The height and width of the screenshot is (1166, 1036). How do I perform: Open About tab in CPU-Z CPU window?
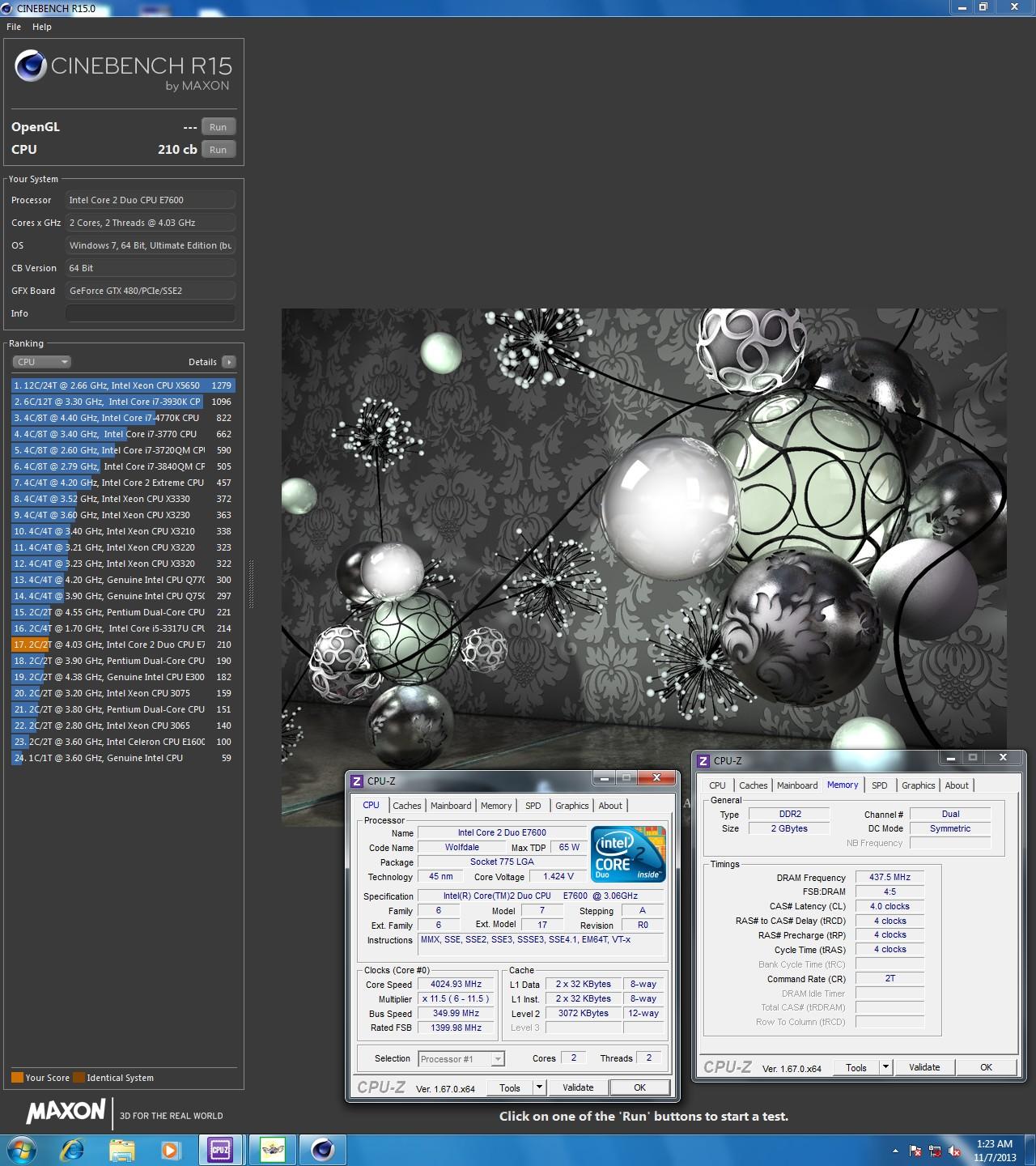point(610,806)
